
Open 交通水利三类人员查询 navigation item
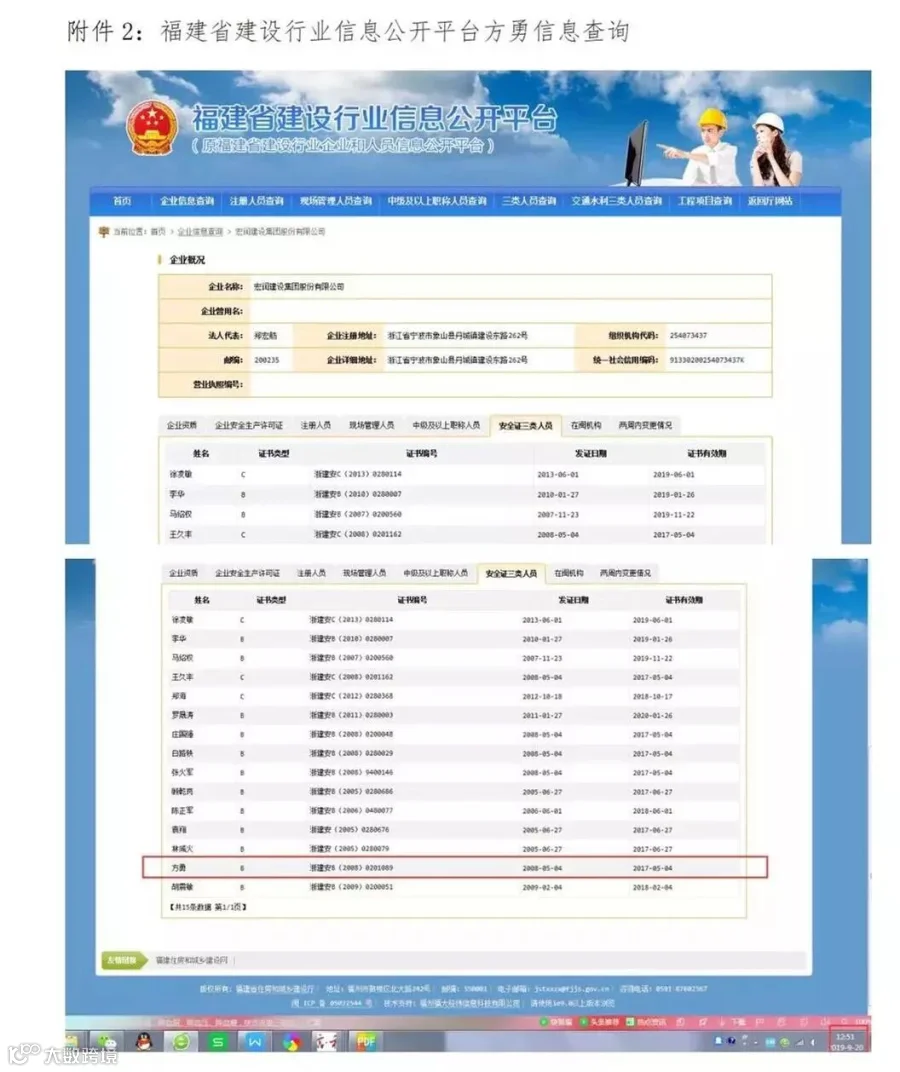click(616, 201)
